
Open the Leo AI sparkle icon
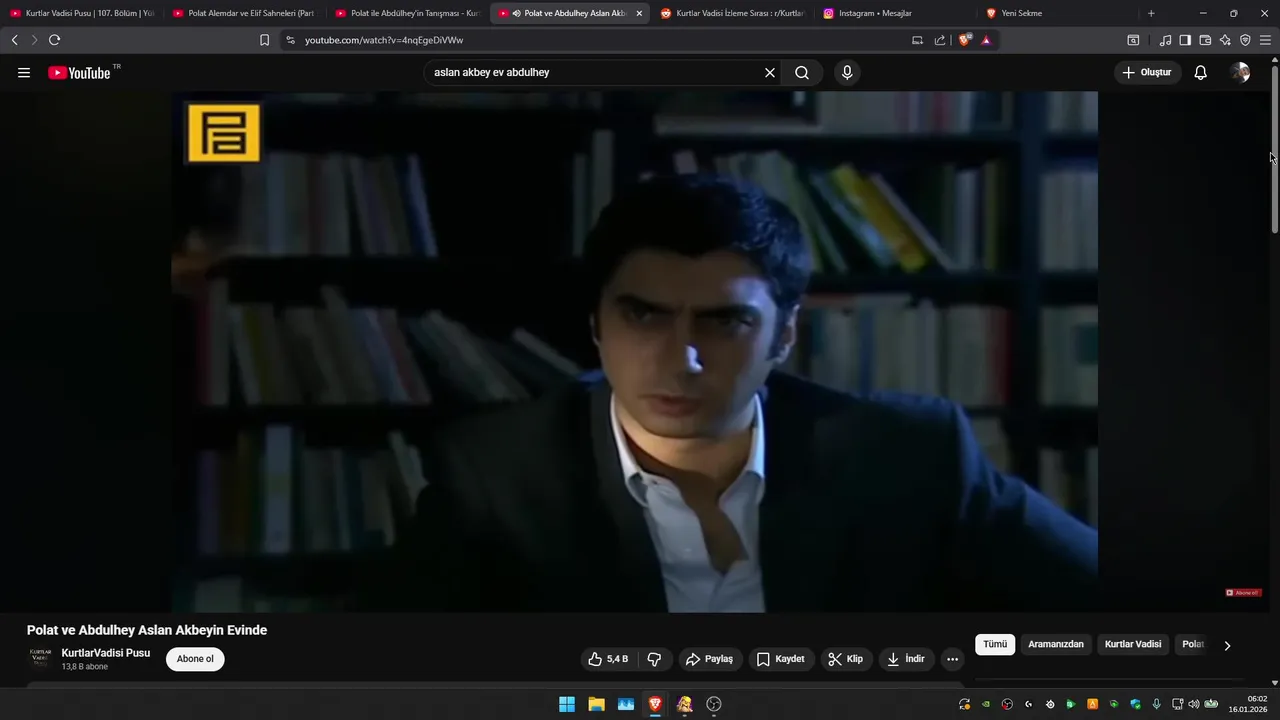click(1225, 40)
